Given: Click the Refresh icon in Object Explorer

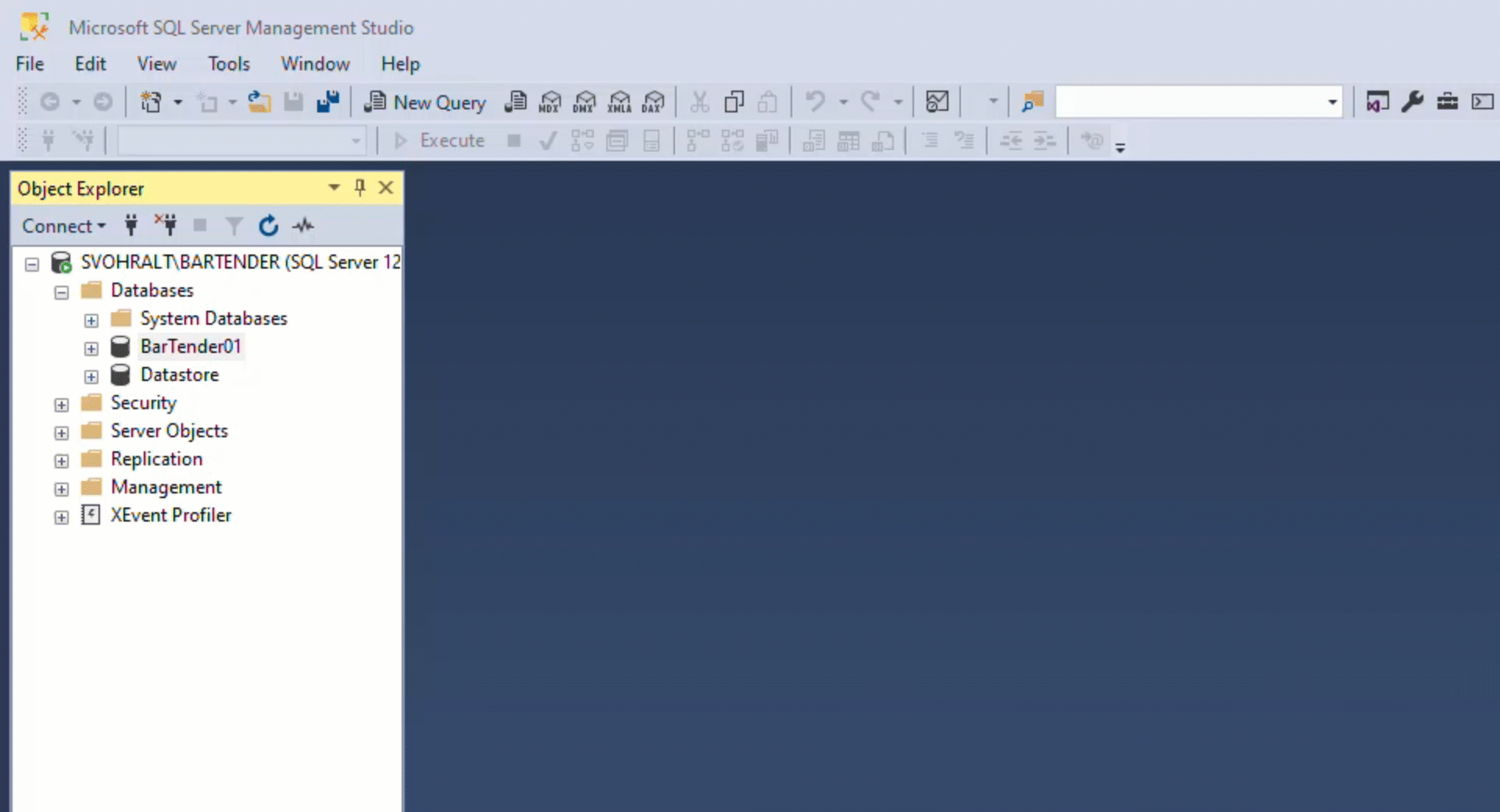Looking at the screenshot, I should [268, 226].
